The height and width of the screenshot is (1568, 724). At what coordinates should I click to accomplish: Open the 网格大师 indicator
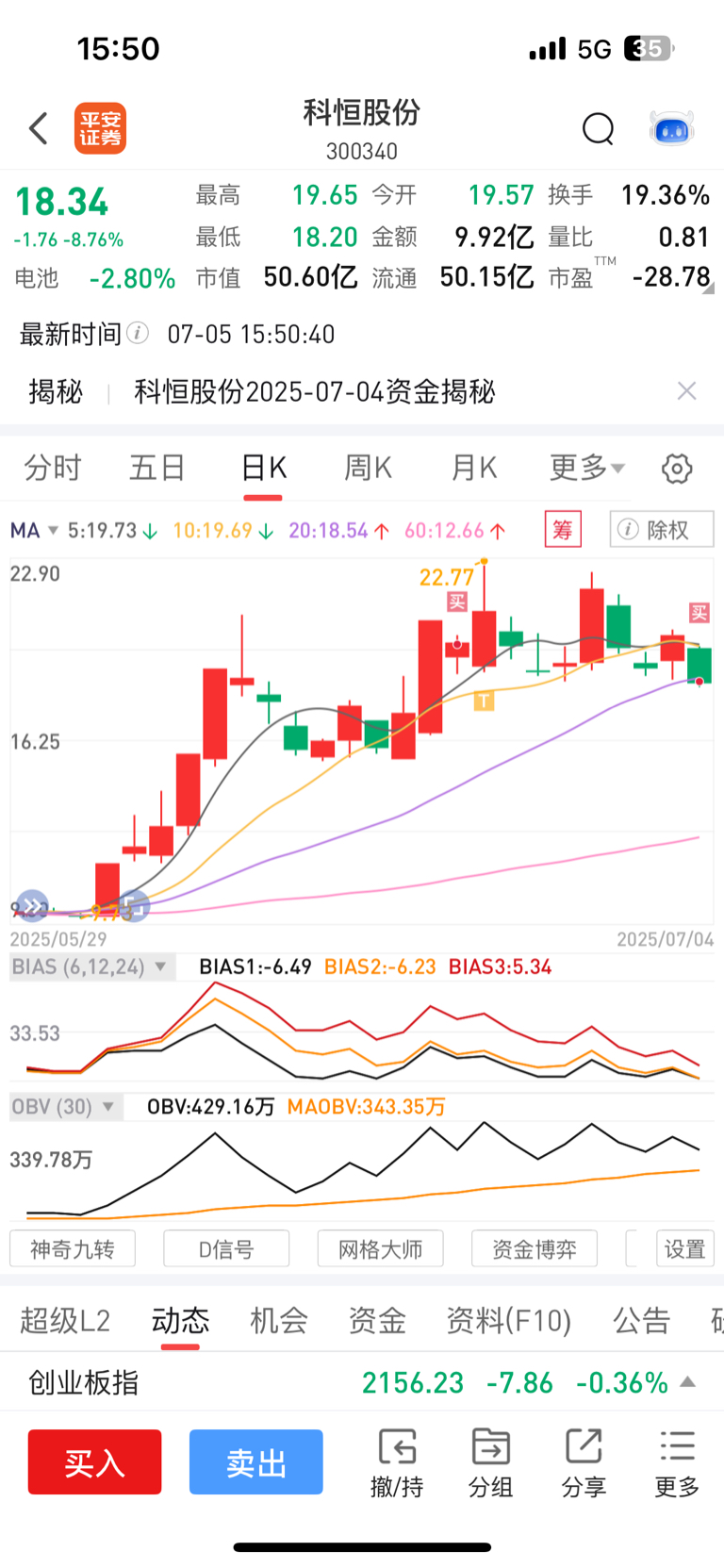[x=380, y=1249]
